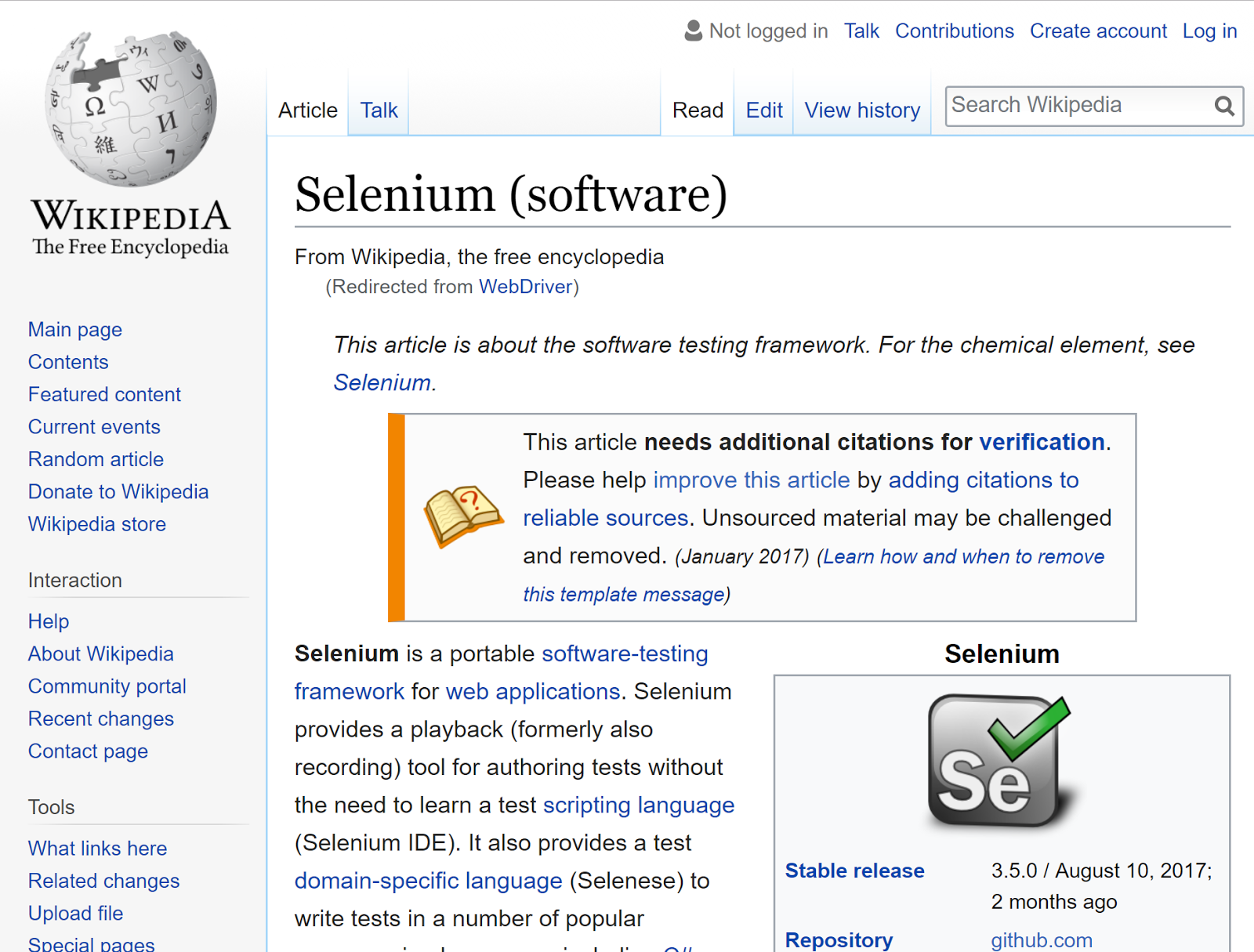
Task: Click Donate to Wikipedia link
Action: pyautogui.click(x=118, y=492)
